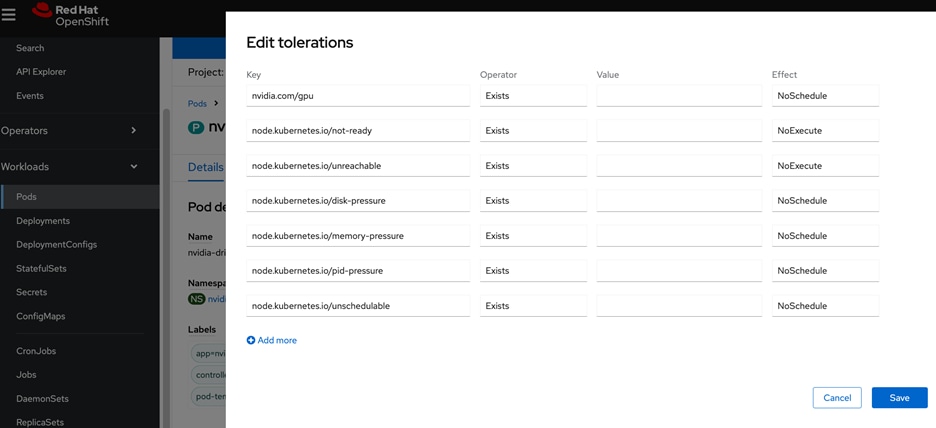Click Value field for memory-pressure row
The image size is (936, 428).
pos(679,236)
